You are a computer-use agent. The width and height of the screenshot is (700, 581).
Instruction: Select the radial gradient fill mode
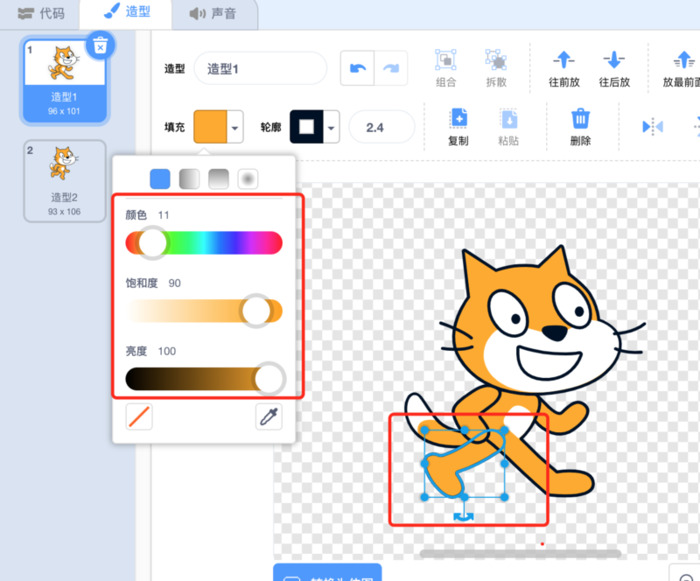point(248,179)
